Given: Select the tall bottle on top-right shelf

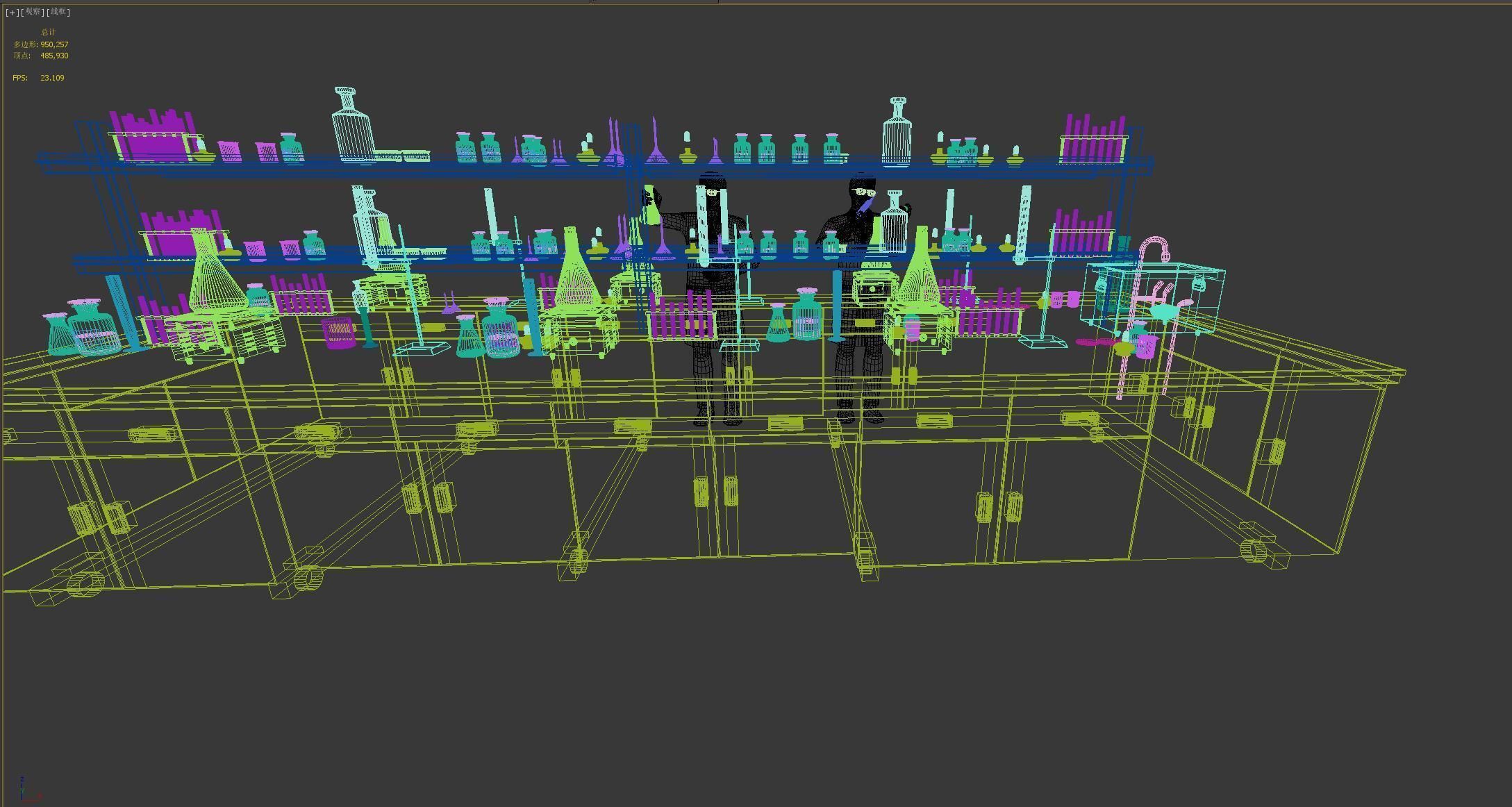Looking at the screenshot, I should point(897,132).
